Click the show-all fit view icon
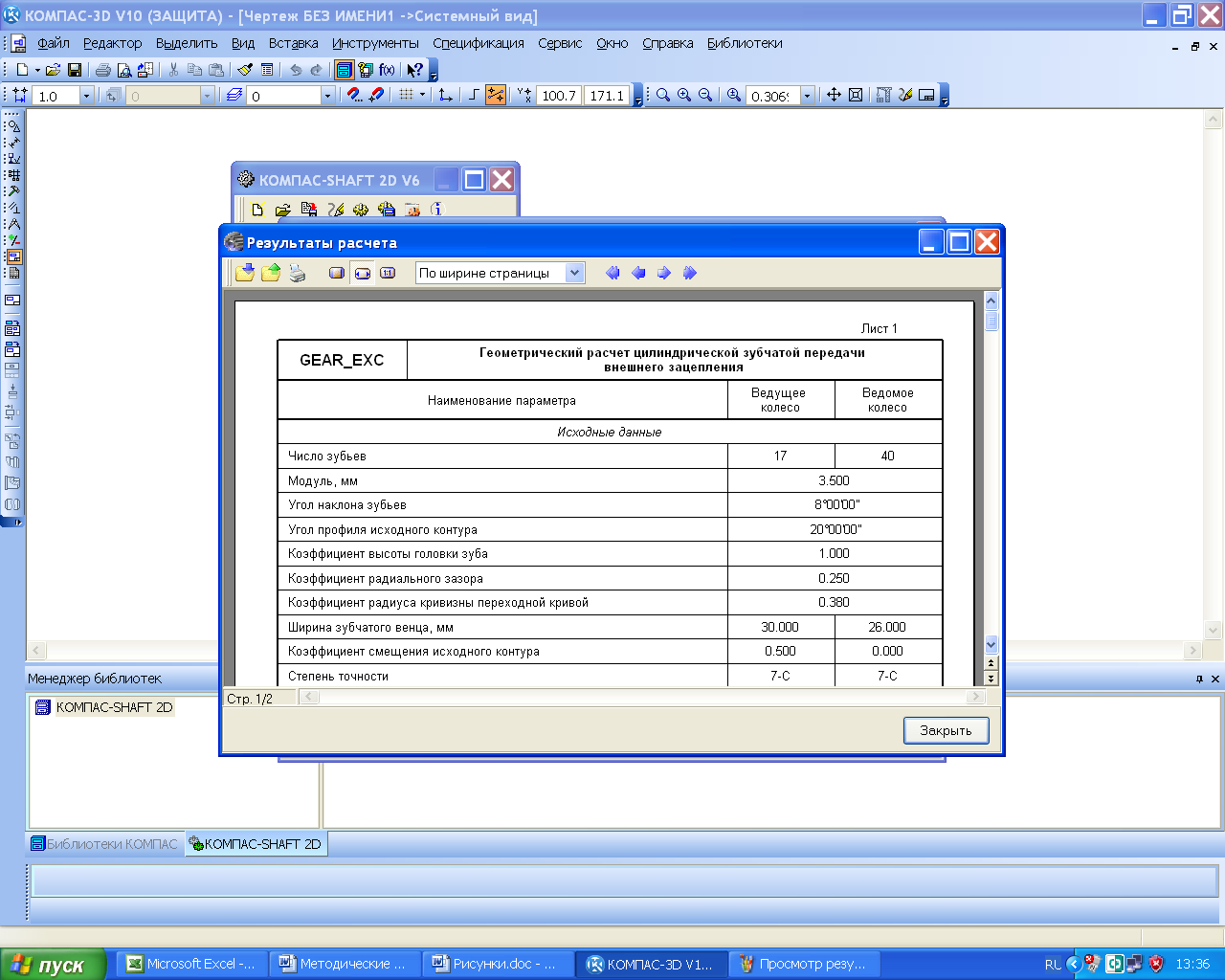Screen dimensions: 1225x980 [856, 95]
